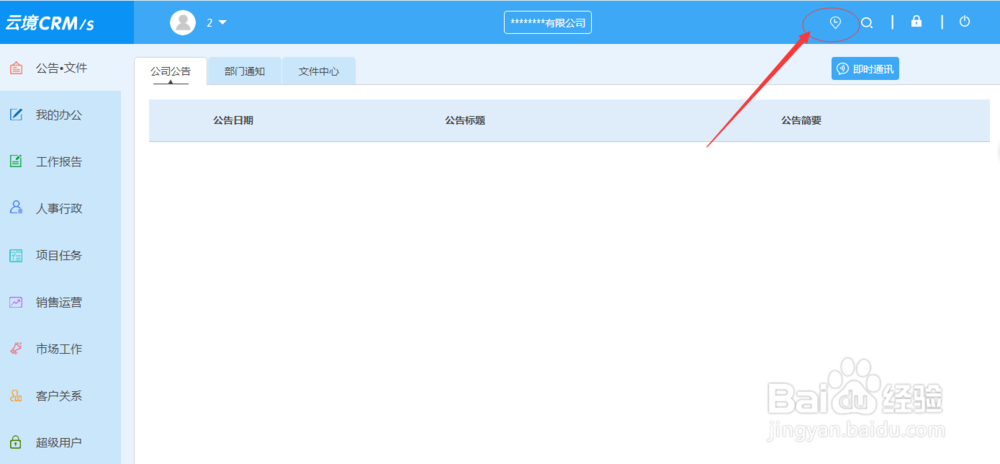Open 公告•文件 menu label
Image resolution: width=1000 pixels, height=464 pixels.
point(61,68)
